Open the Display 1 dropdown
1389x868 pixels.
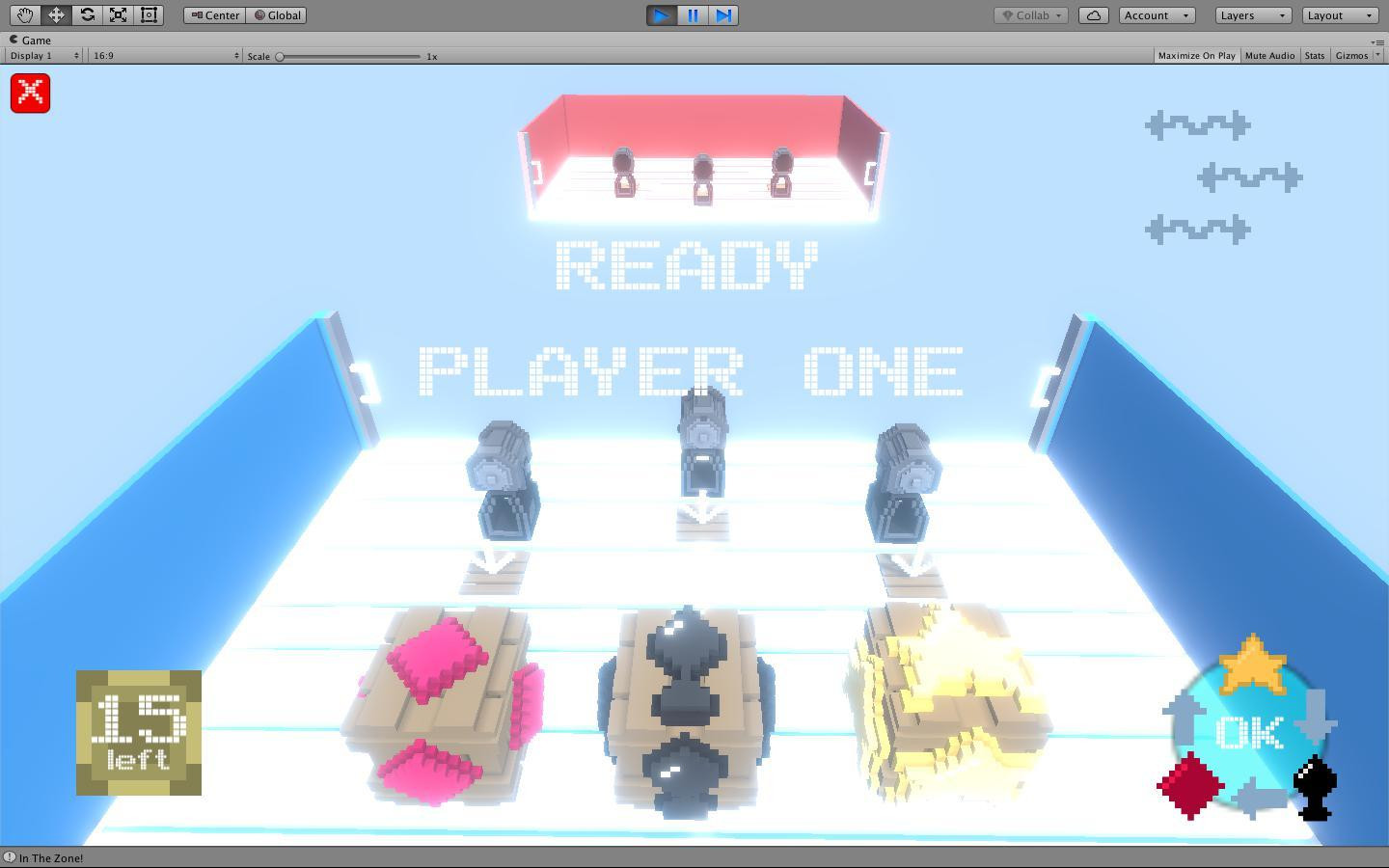(44, 56)
